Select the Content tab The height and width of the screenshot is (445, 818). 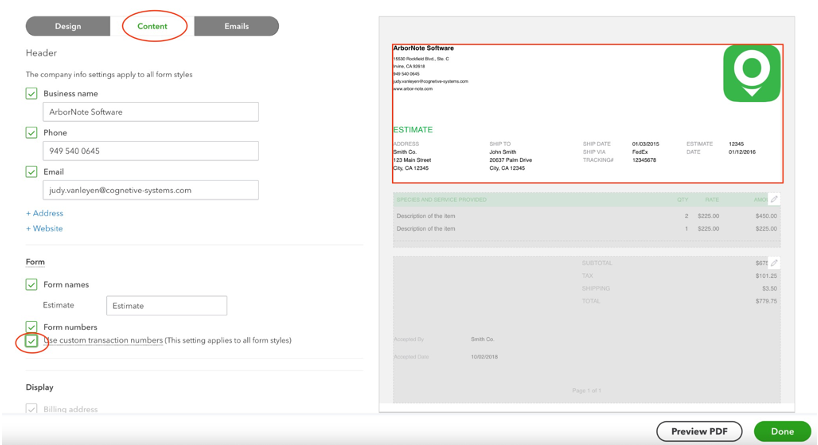pyautogui.click(x=152, y=26)
